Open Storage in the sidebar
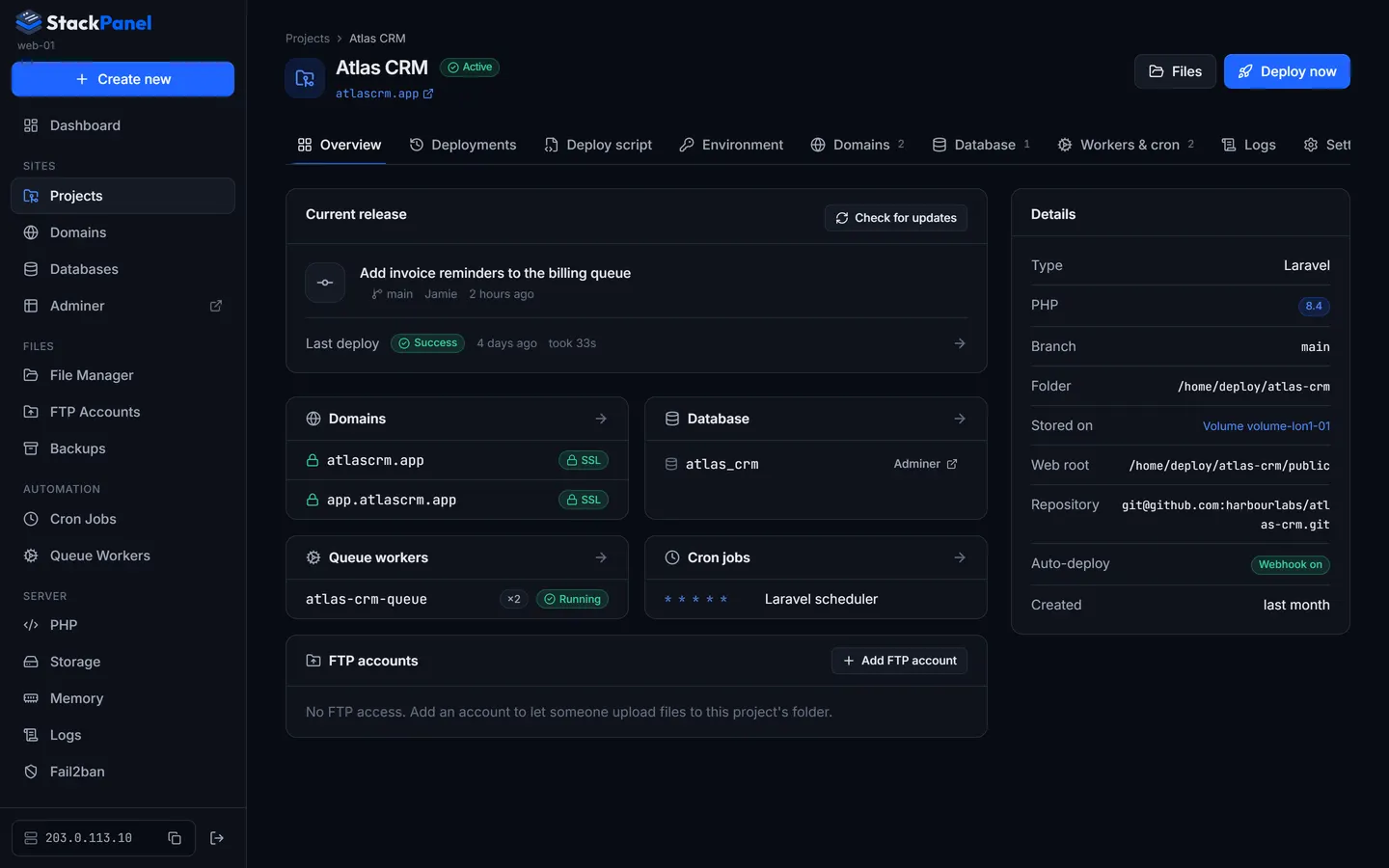The width and height of the screenshot is (1389, 868). click(x=123, y=662)
